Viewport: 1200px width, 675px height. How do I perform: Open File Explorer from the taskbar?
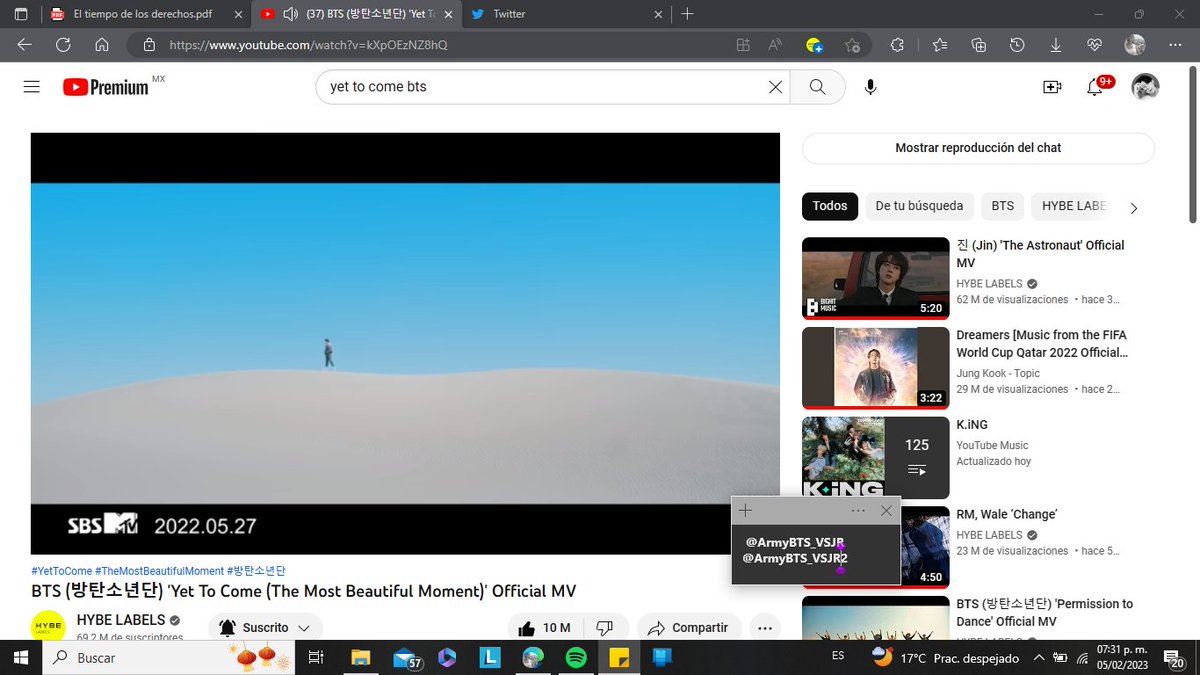pyautogui.click(x=359, y=657)
